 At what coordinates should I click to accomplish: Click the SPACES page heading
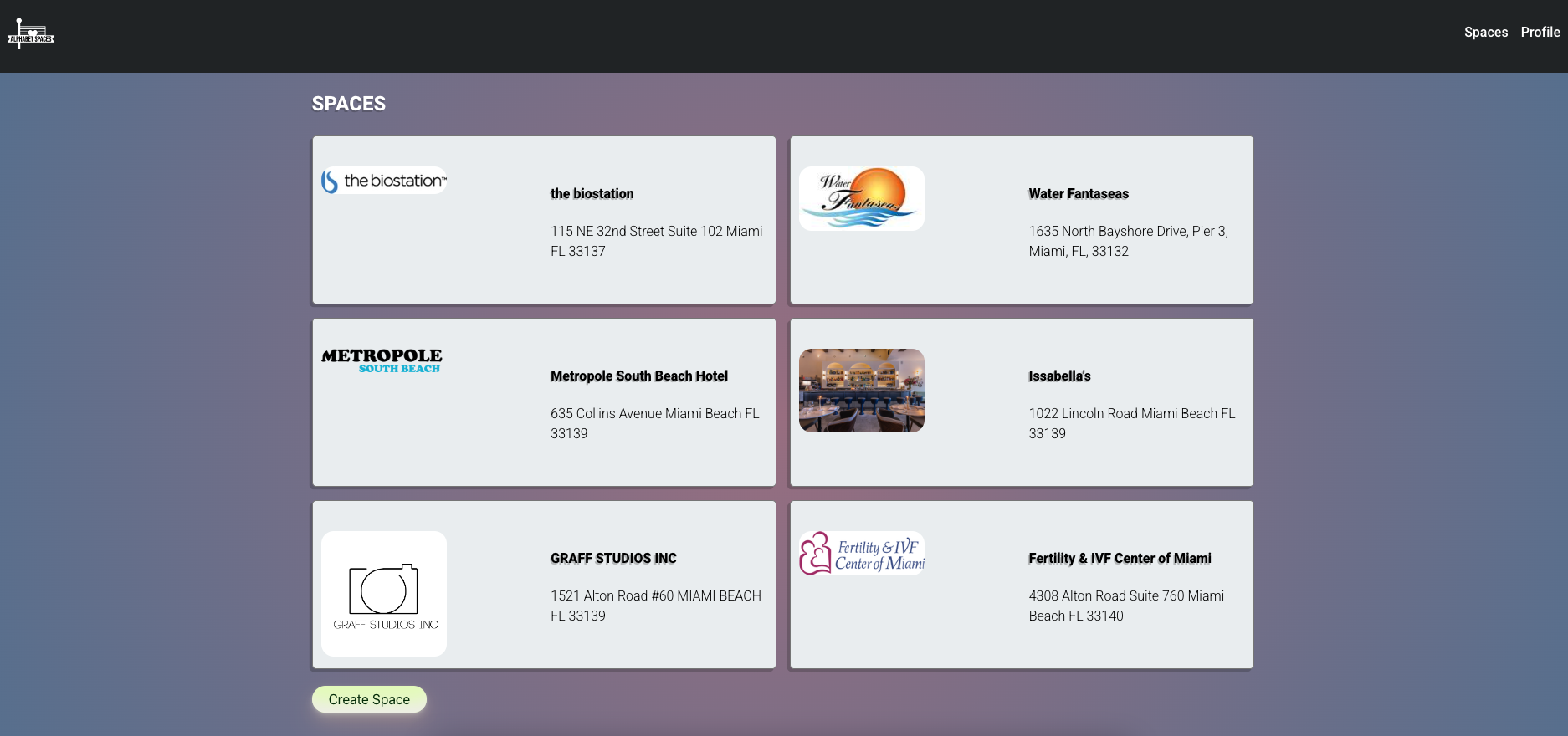pyautogui.click(x=349, y=104)
